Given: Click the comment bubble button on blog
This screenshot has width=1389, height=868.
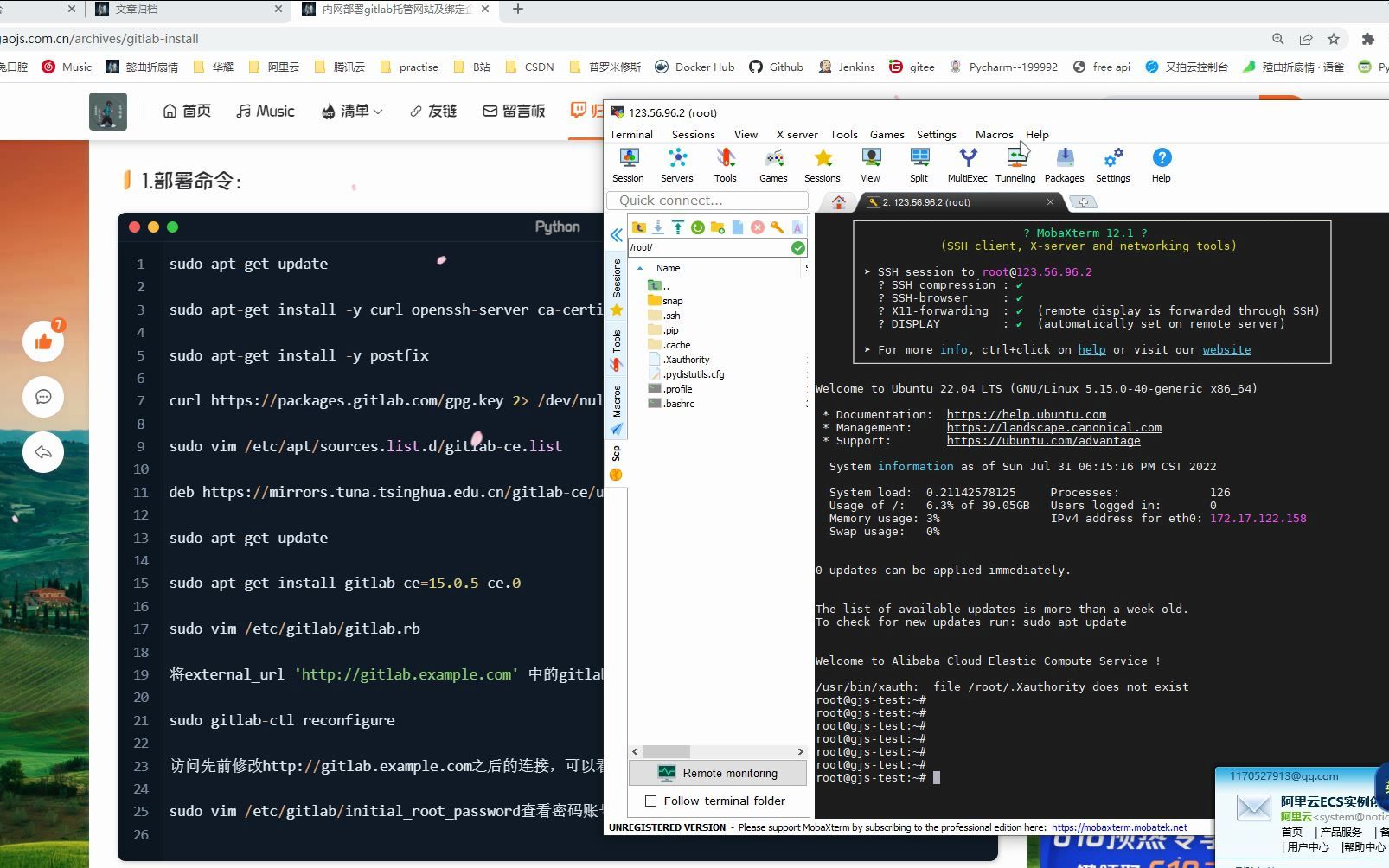Looking at the screenshot, I should coord(43,397).
